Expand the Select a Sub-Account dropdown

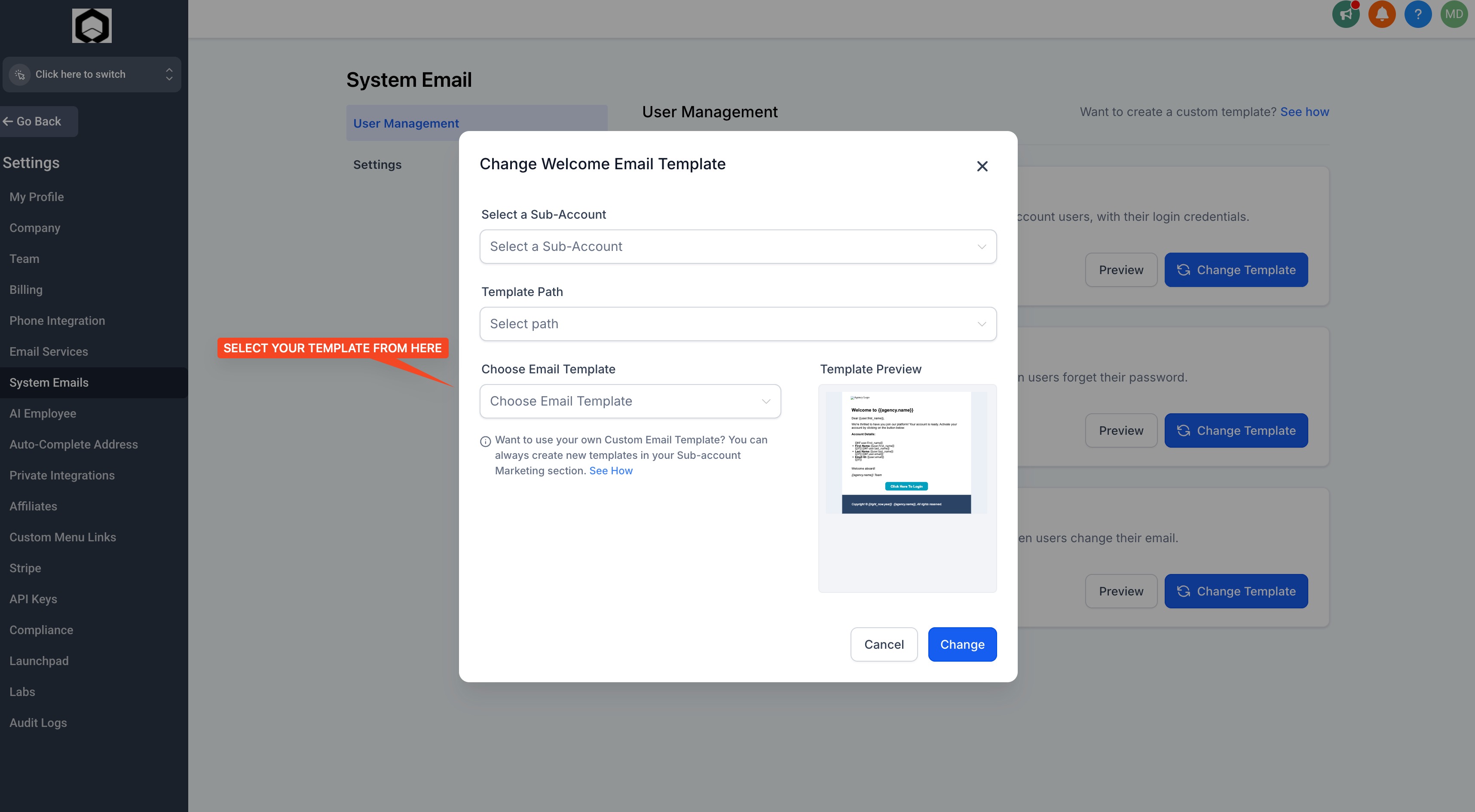737,247
